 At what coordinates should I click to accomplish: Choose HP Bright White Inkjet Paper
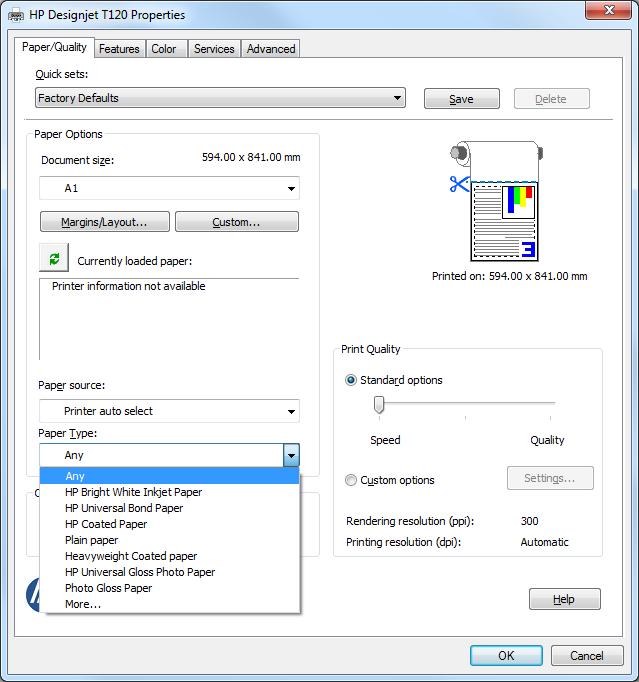point(169,492)
